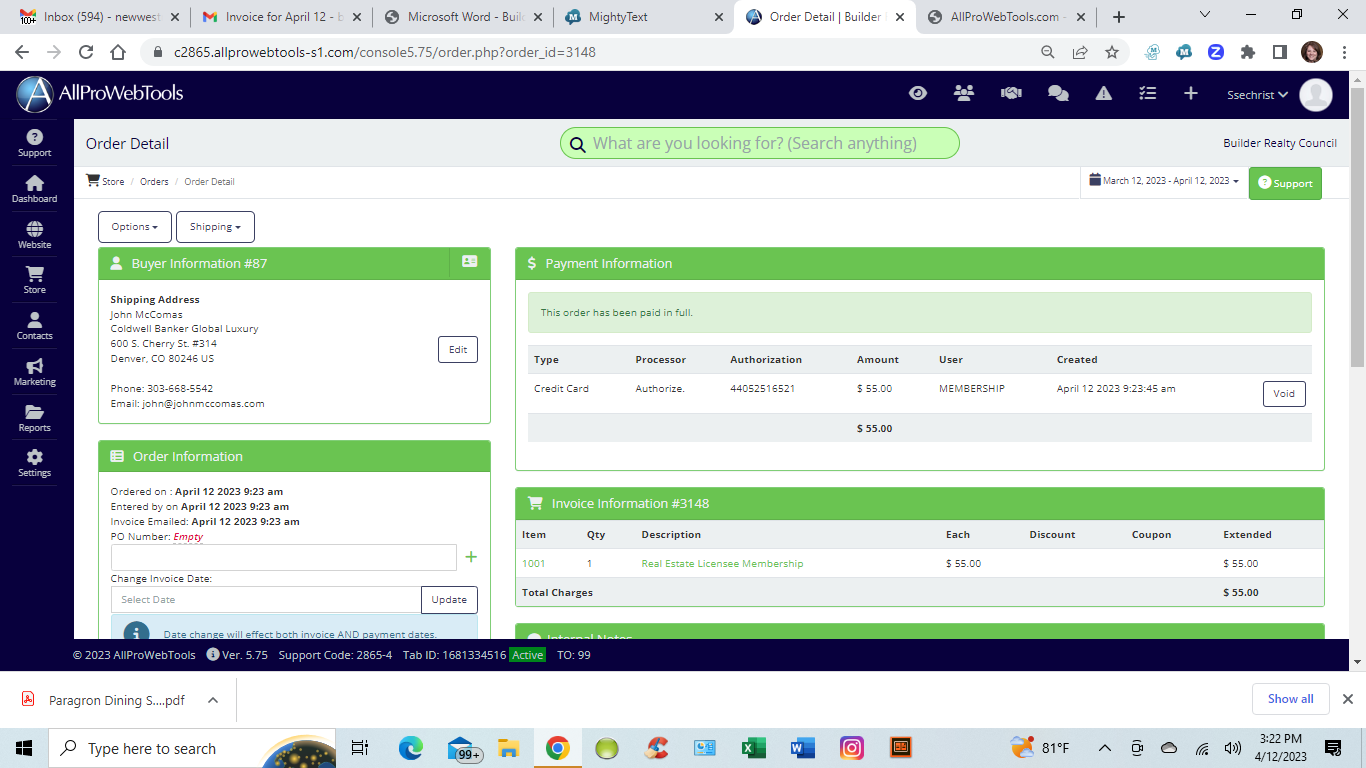
Task: Open a new browser tab
Action: pyautogui.click(x=1118, y=17)
